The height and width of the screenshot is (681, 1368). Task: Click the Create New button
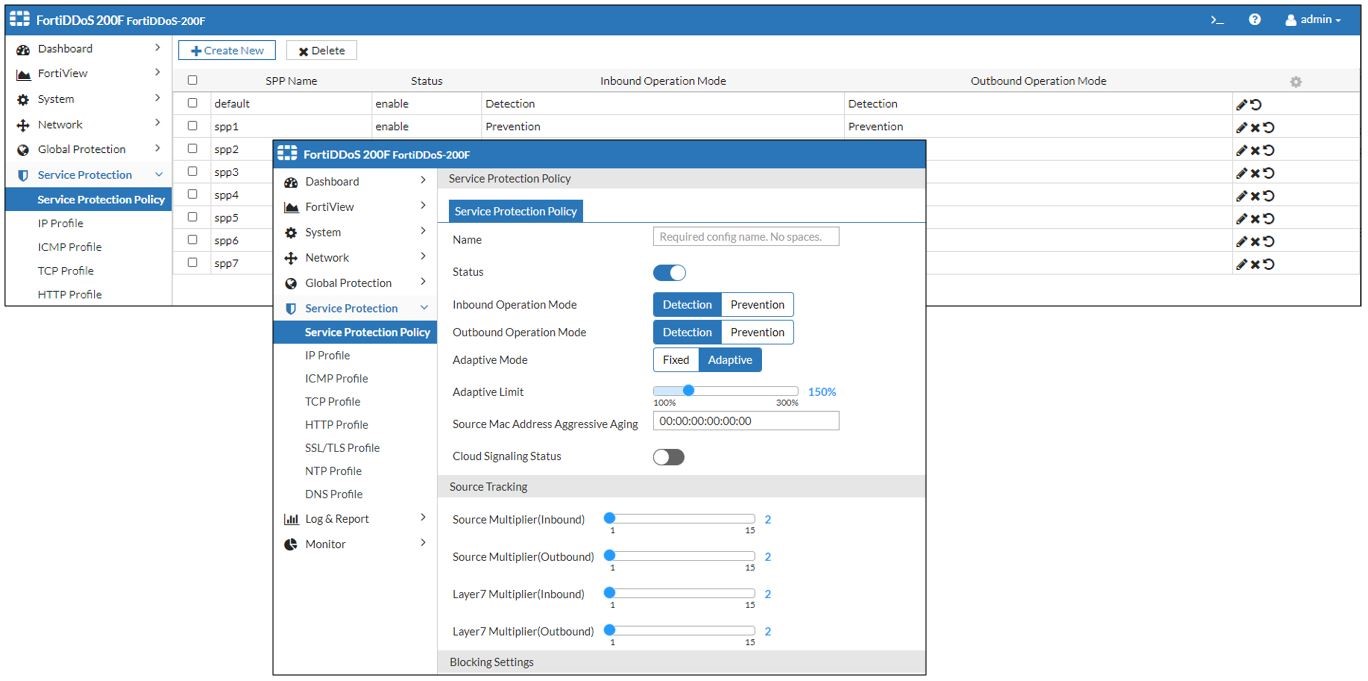click(226, 50)
